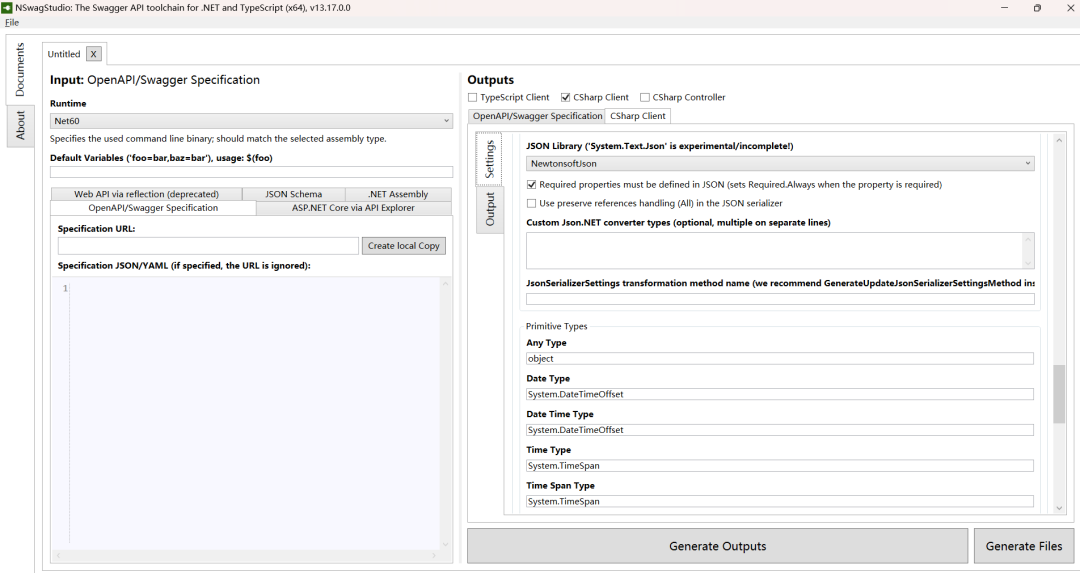
Task: Click the Specification URL input field
Action: 208,246
